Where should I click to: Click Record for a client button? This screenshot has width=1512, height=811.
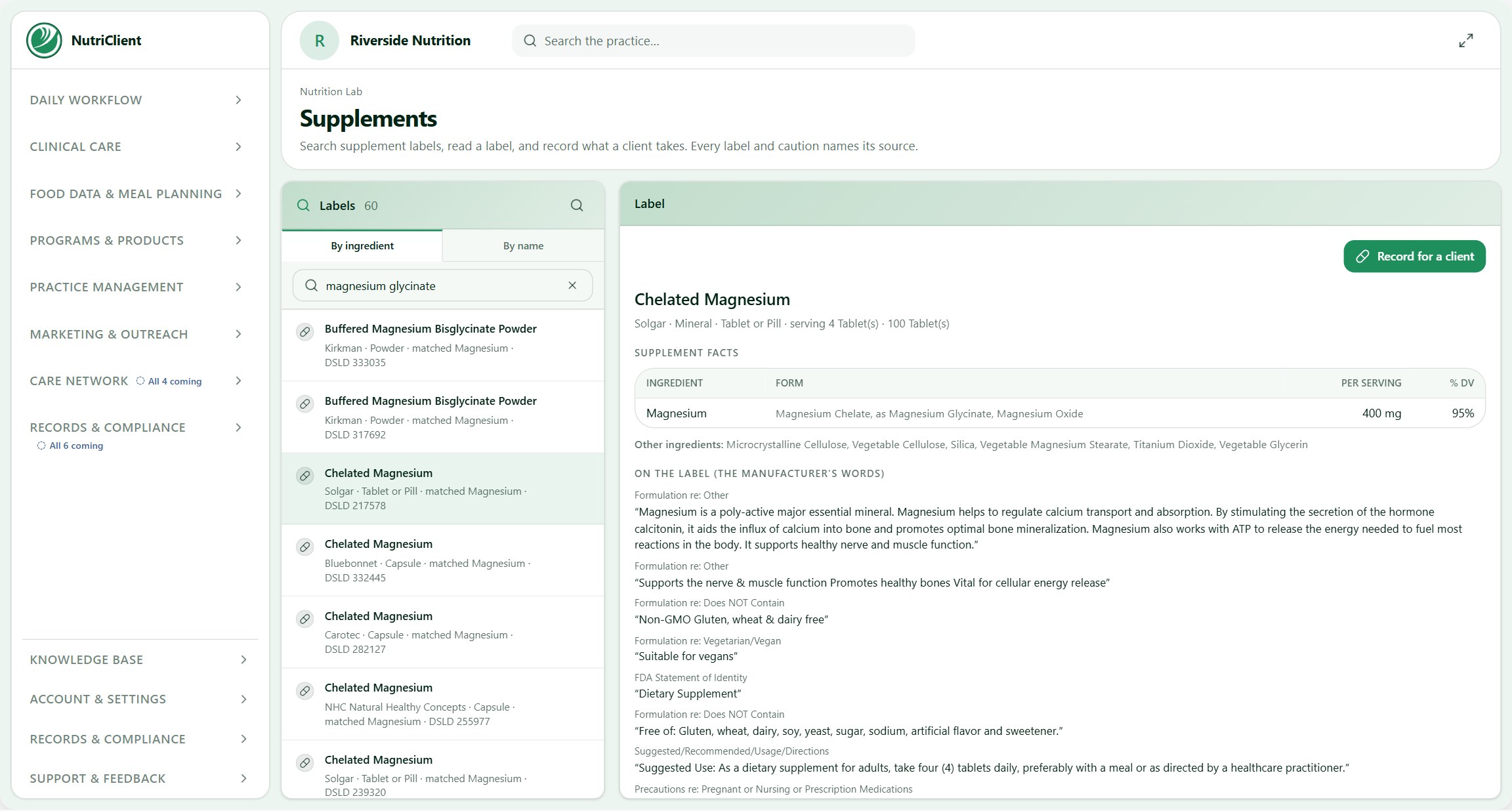[x=1414, y=256]
